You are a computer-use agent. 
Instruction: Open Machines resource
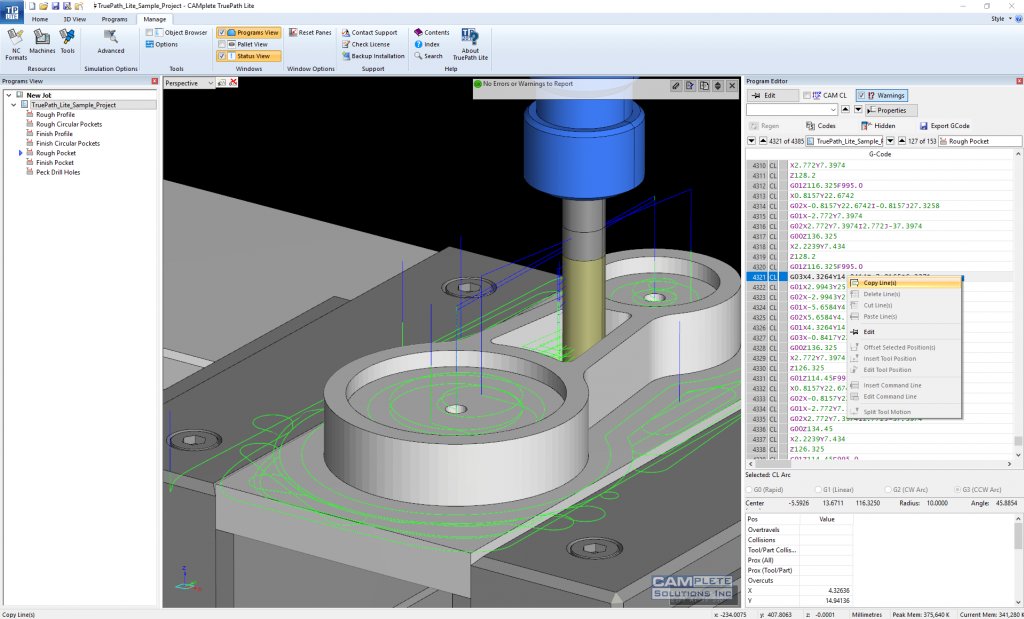pos(42,42)
